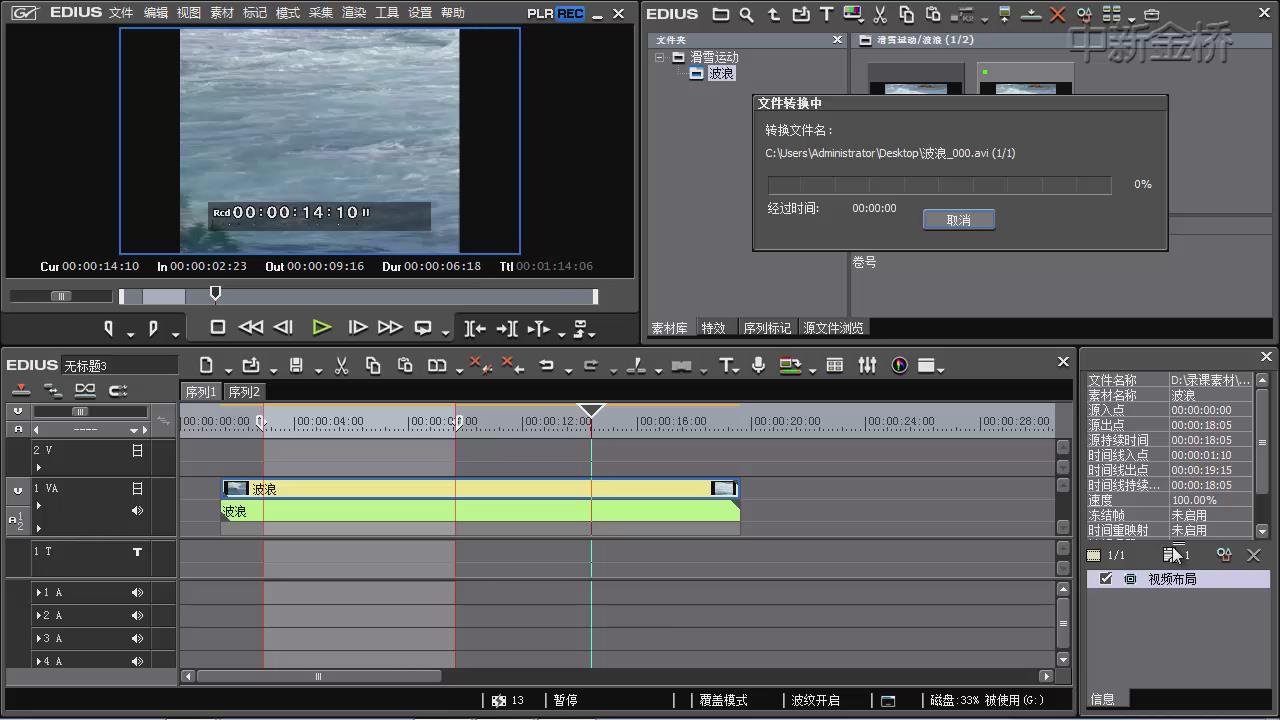Expand the 1 A audio track
This screenshot has width=1280, height=720.
coord(39,592)
